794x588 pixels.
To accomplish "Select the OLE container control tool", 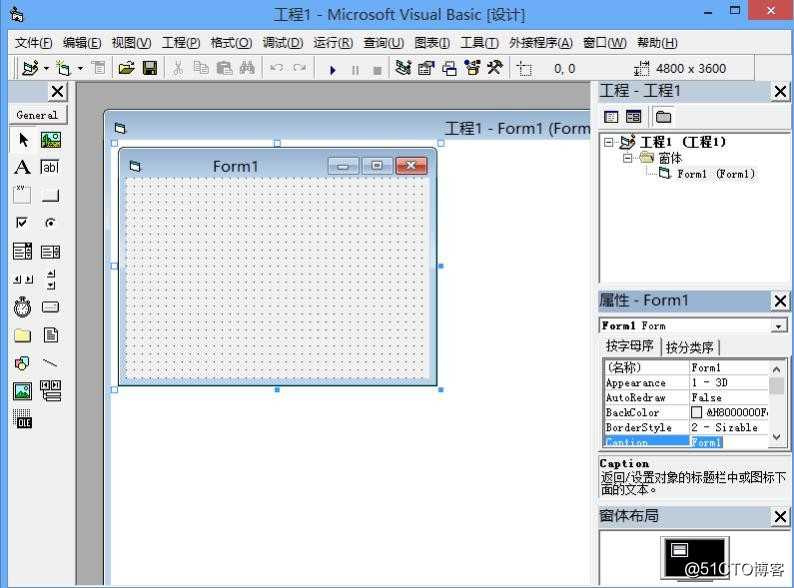I will coord(23,419).
